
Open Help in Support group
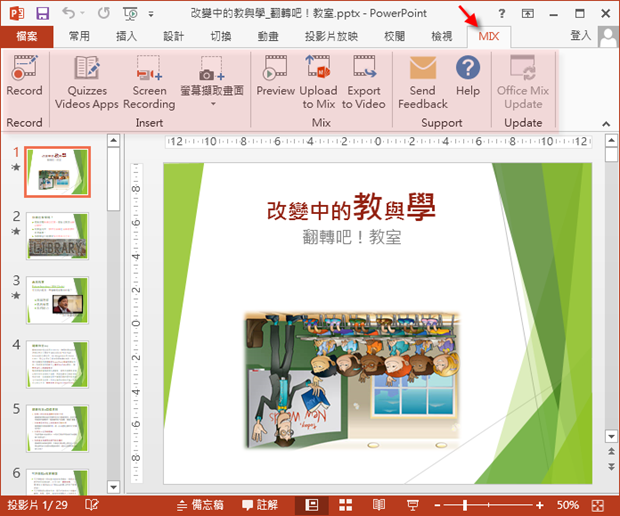(x=468, y=76)
